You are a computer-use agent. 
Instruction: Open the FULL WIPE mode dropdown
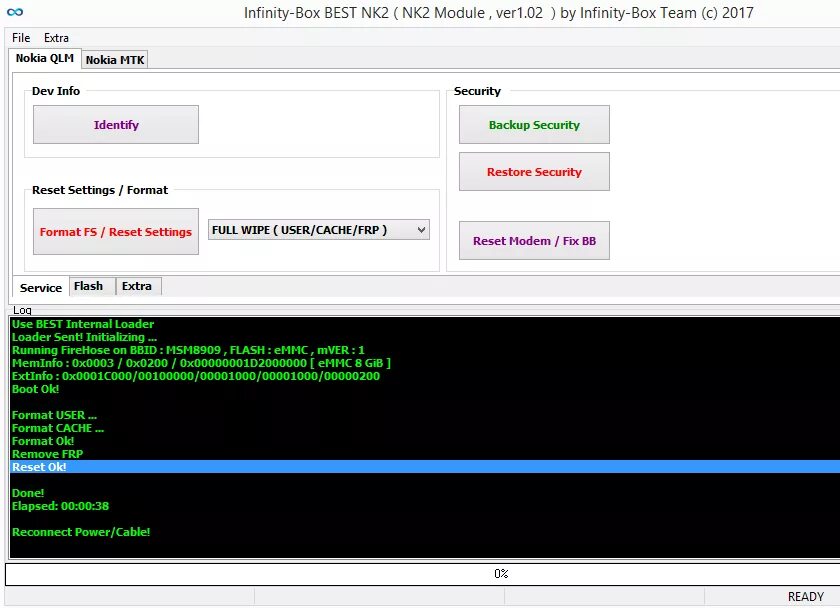coord(319,230)
